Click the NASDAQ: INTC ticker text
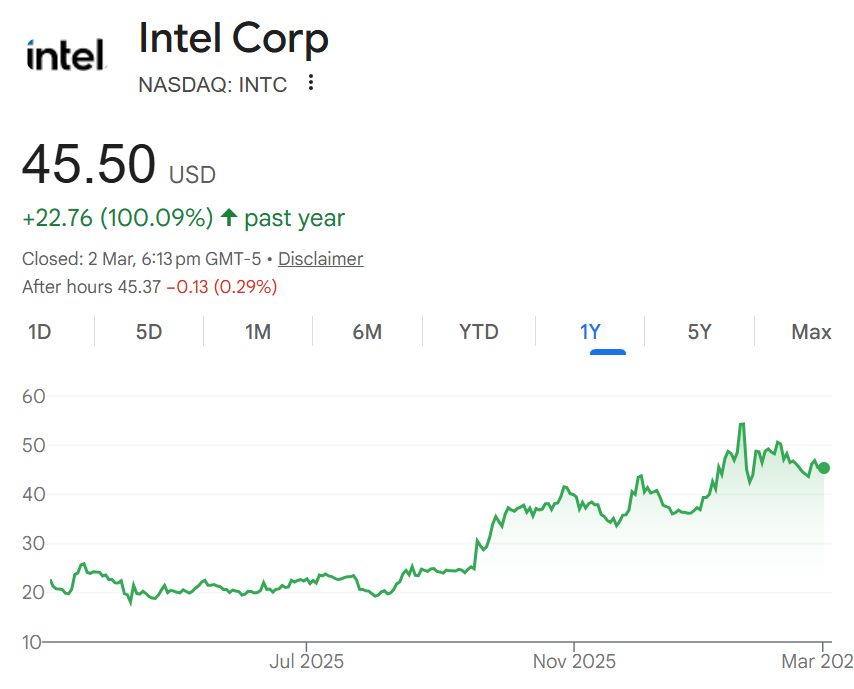The height and width of the screenshot is (689, 854). point(212,85)
